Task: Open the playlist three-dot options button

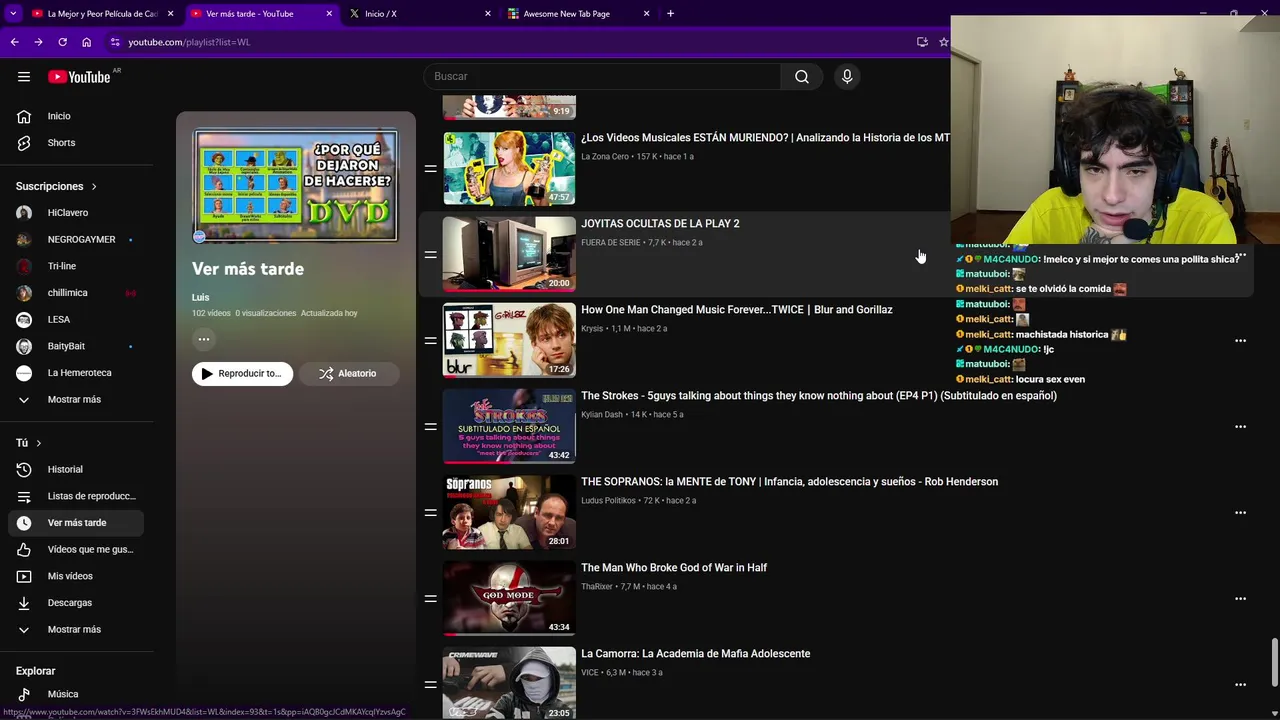Action: (204, 339)
